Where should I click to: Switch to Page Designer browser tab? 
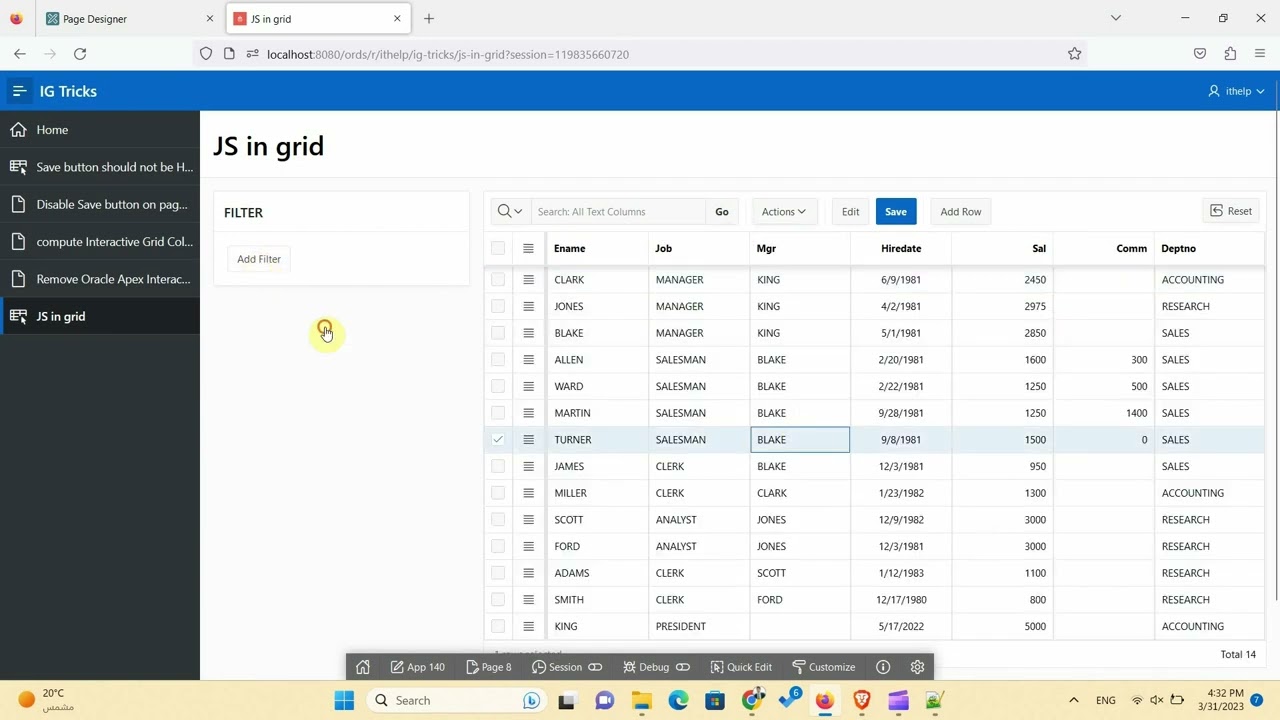130,18
